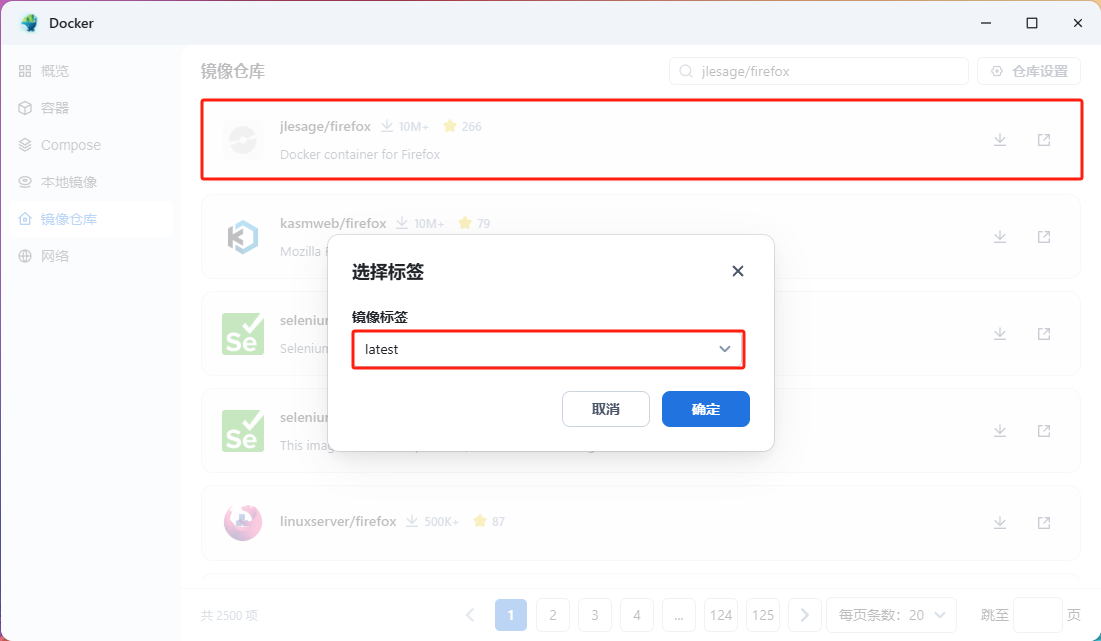Click the magnifier icon in the search box
The height and width of the screenshot is (641, 1101).
pos(686,71)
